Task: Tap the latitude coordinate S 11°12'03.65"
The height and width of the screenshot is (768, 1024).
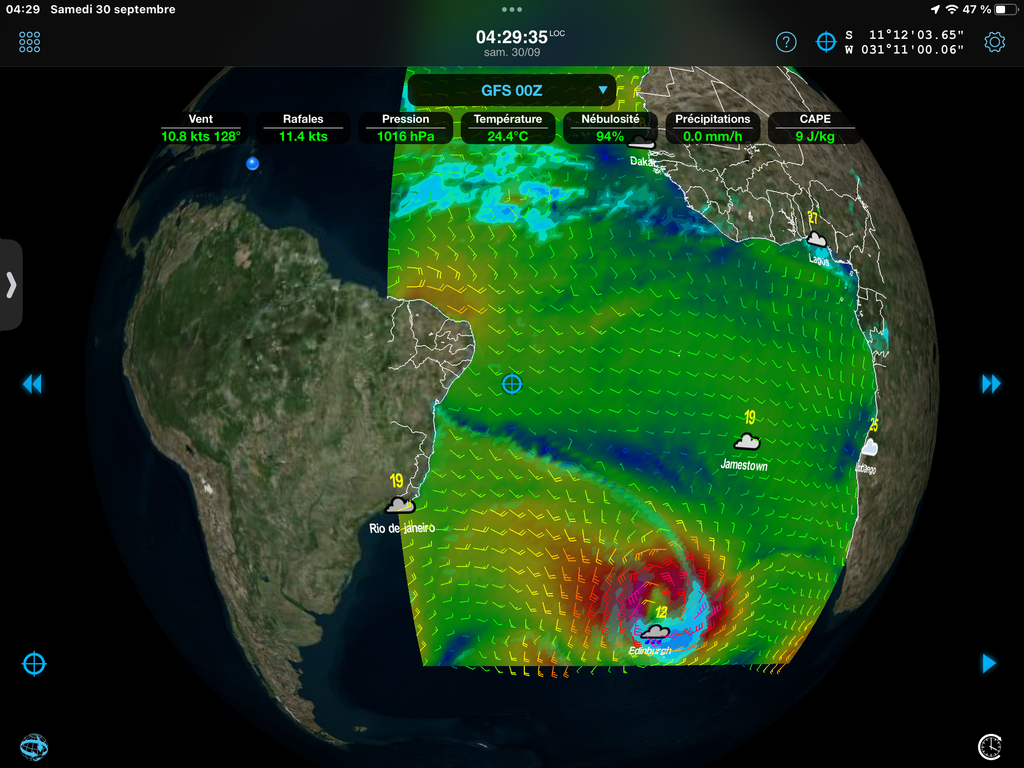Action: tap(905, 35)
